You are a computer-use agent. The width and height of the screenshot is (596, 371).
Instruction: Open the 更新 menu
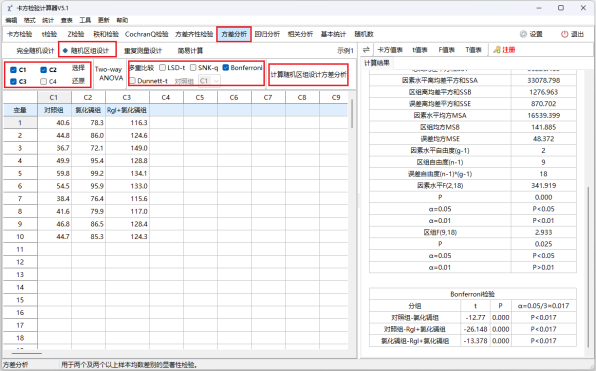103,20
